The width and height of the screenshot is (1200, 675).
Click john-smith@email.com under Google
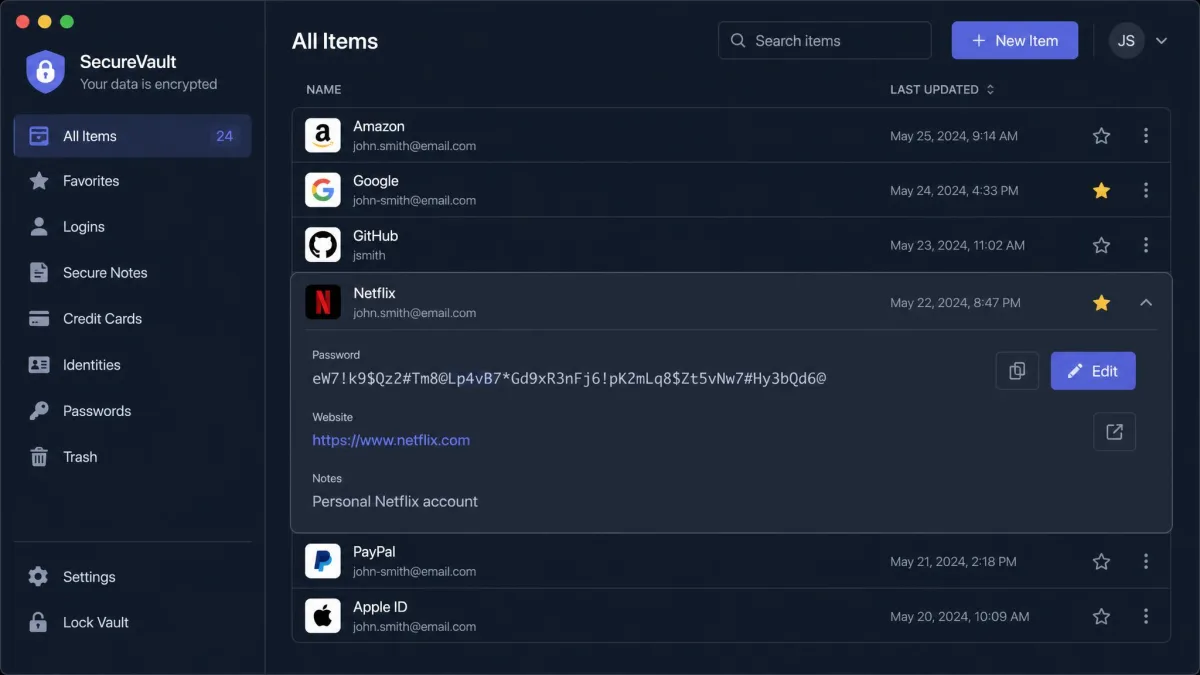click(x=414, y=200)
